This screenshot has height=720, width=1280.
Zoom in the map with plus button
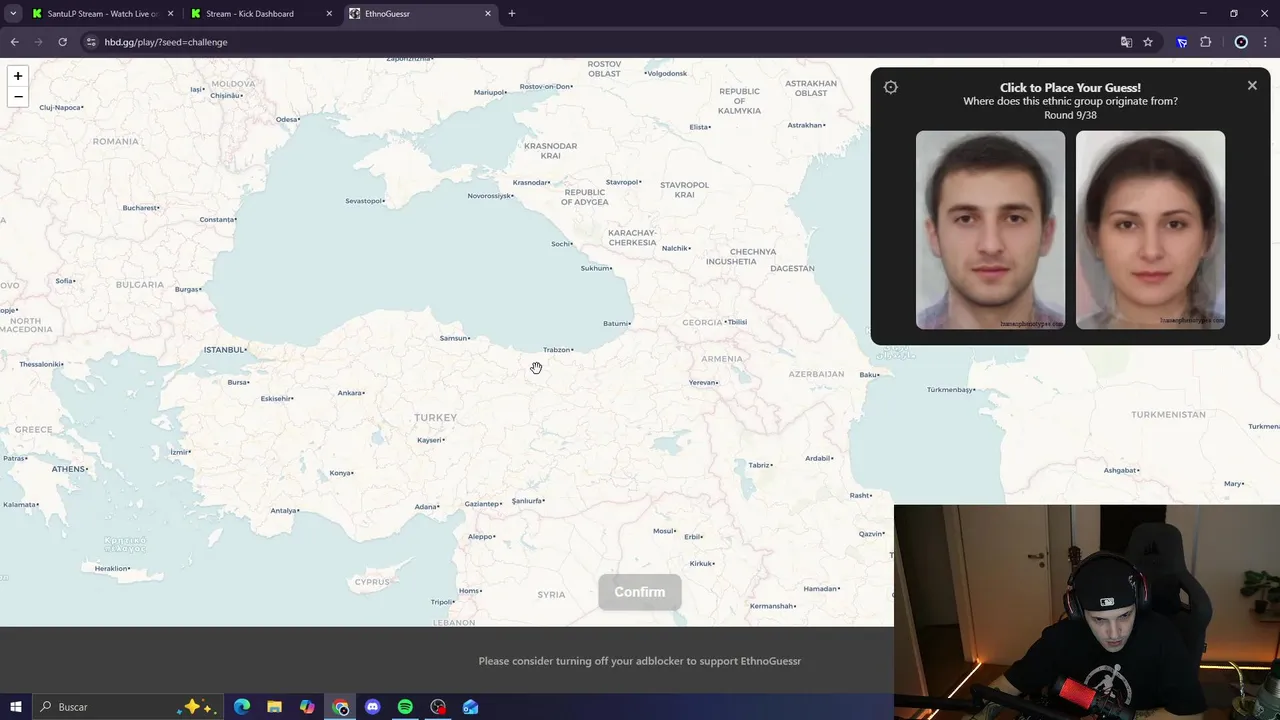coord(18,76)
